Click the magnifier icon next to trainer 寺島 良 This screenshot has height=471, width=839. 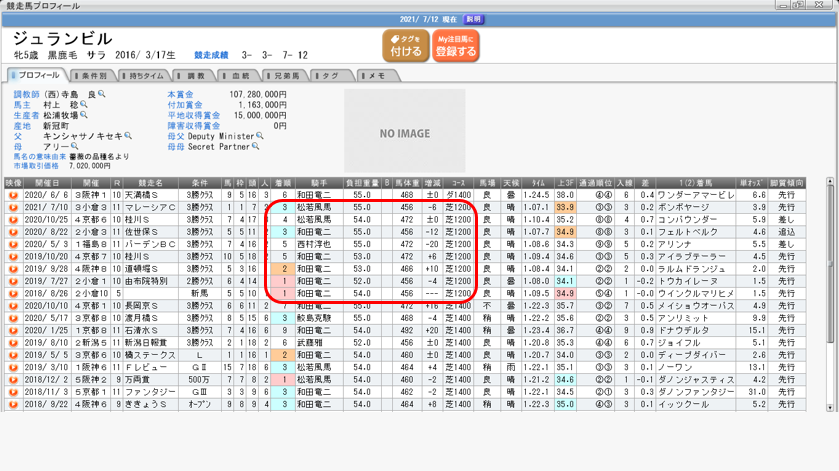pyautogui.click(x=102, y=95)
